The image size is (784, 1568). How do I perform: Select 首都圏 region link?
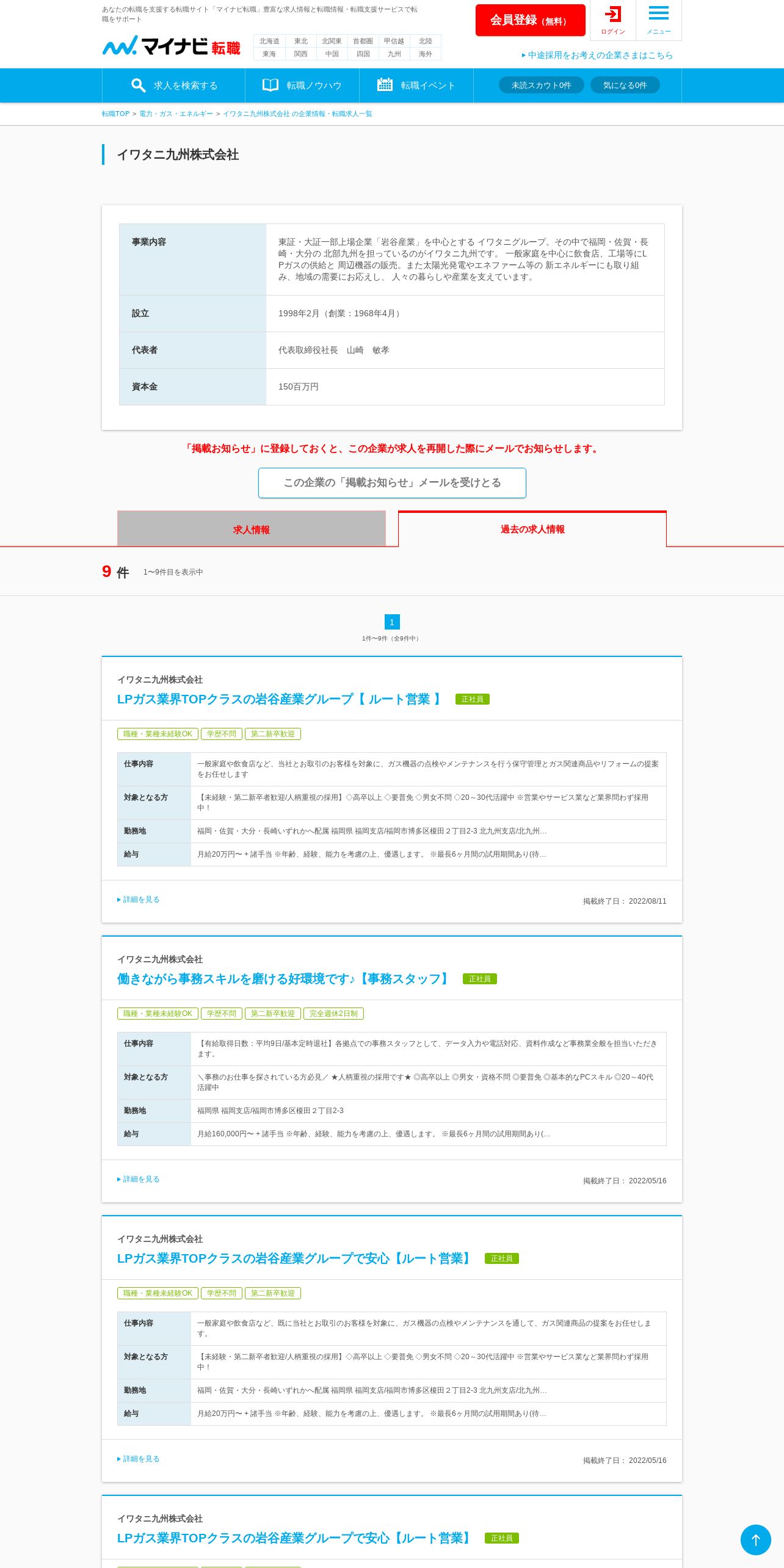(363, 42)
